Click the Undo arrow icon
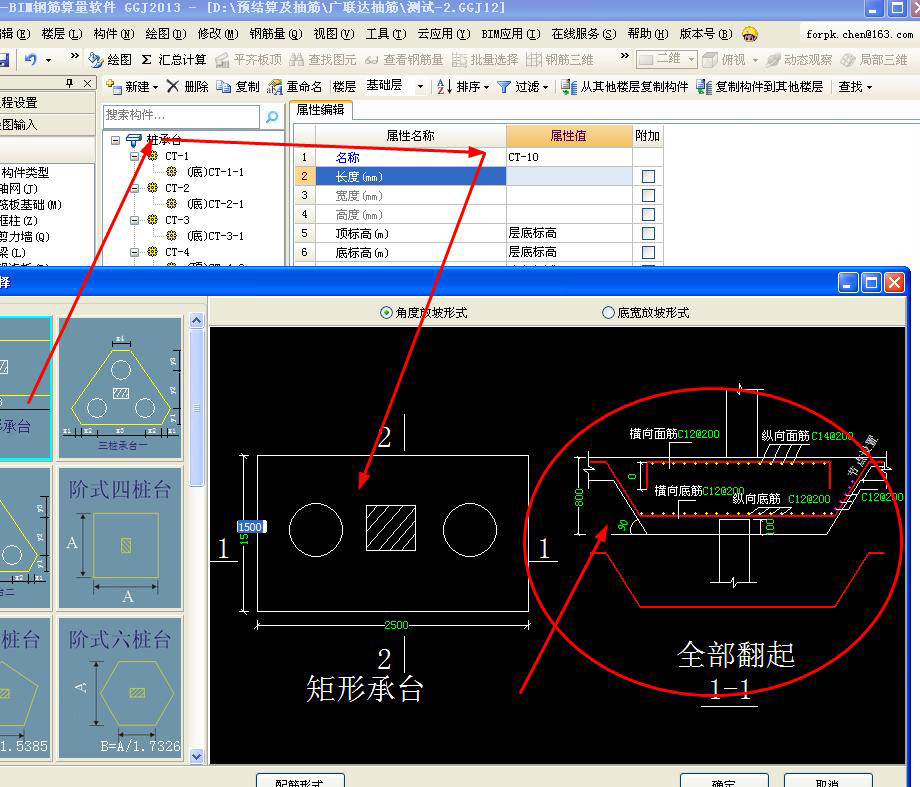920x787 pixels. 31,59
